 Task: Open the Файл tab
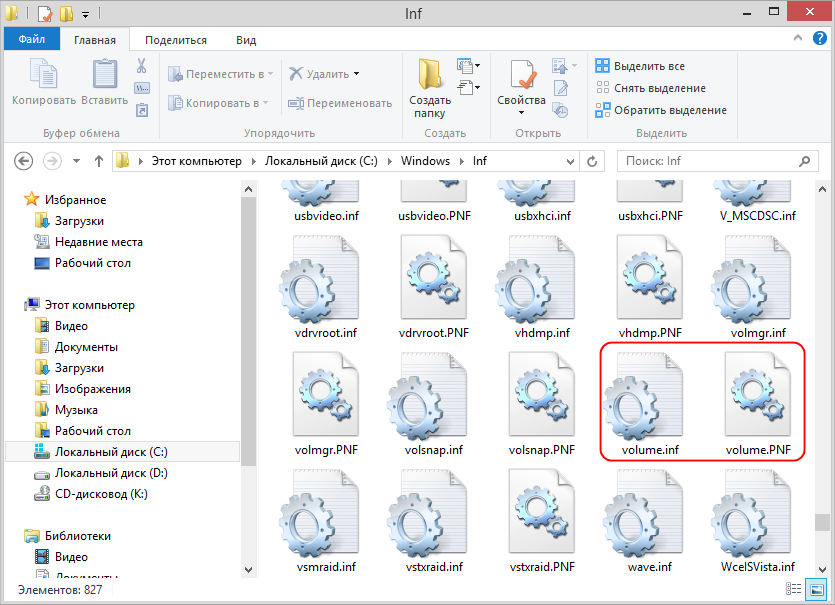pos(31,39)
